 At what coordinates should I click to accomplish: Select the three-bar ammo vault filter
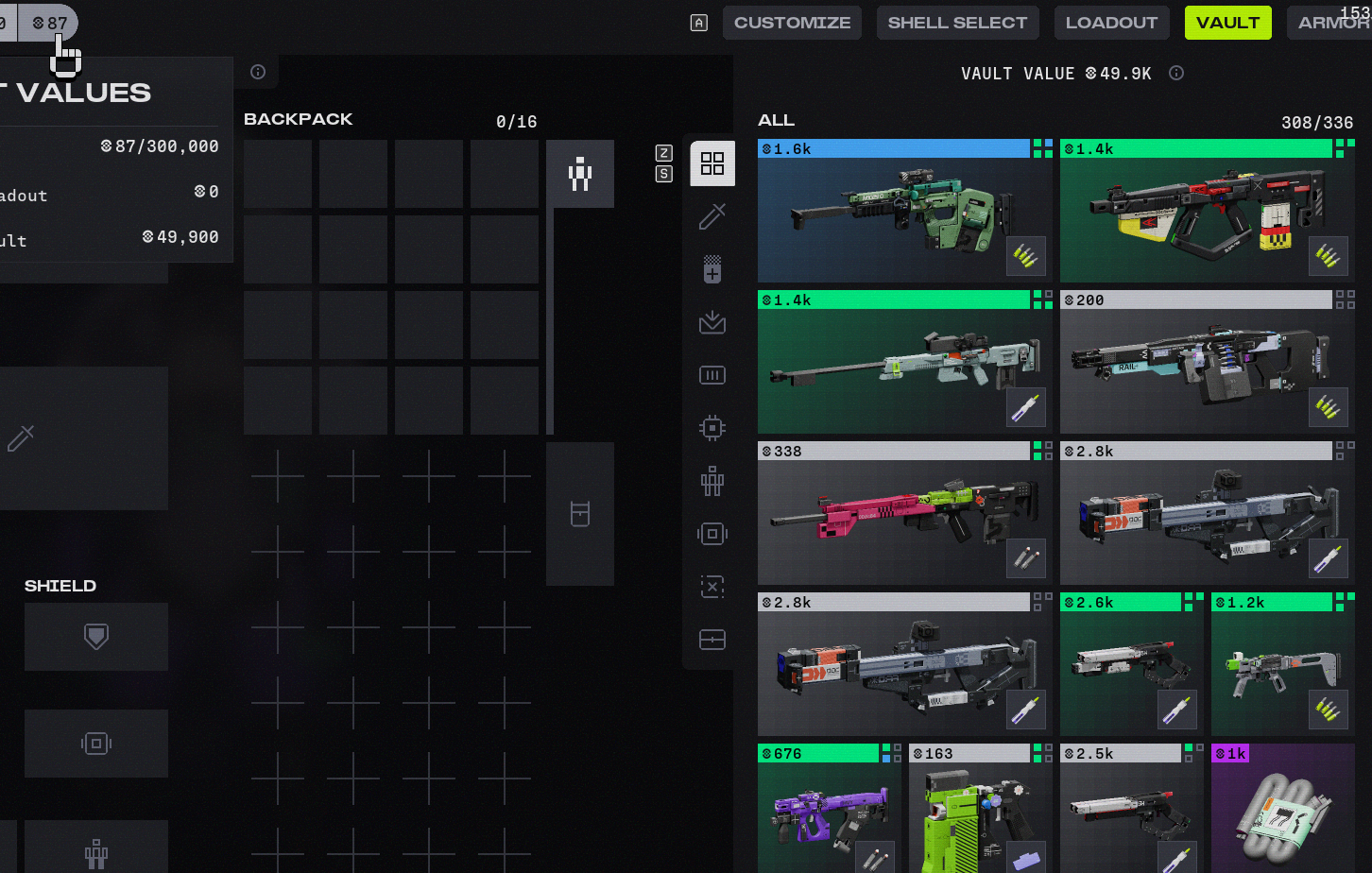point(712,375)
